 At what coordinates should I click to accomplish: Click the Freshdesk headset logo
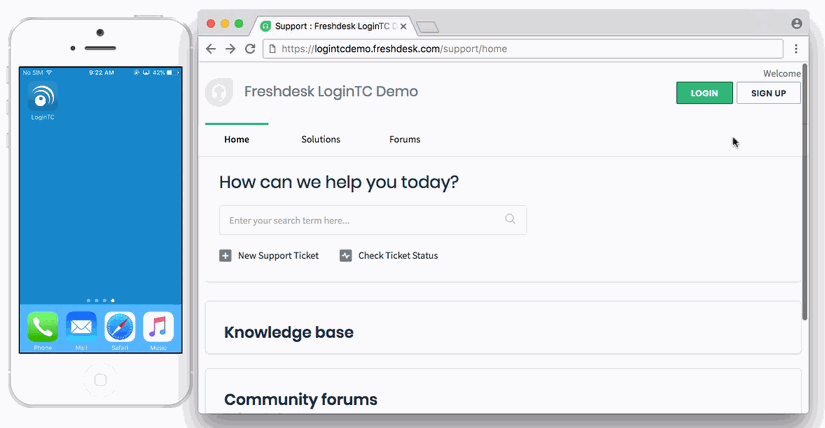[219, 92]
